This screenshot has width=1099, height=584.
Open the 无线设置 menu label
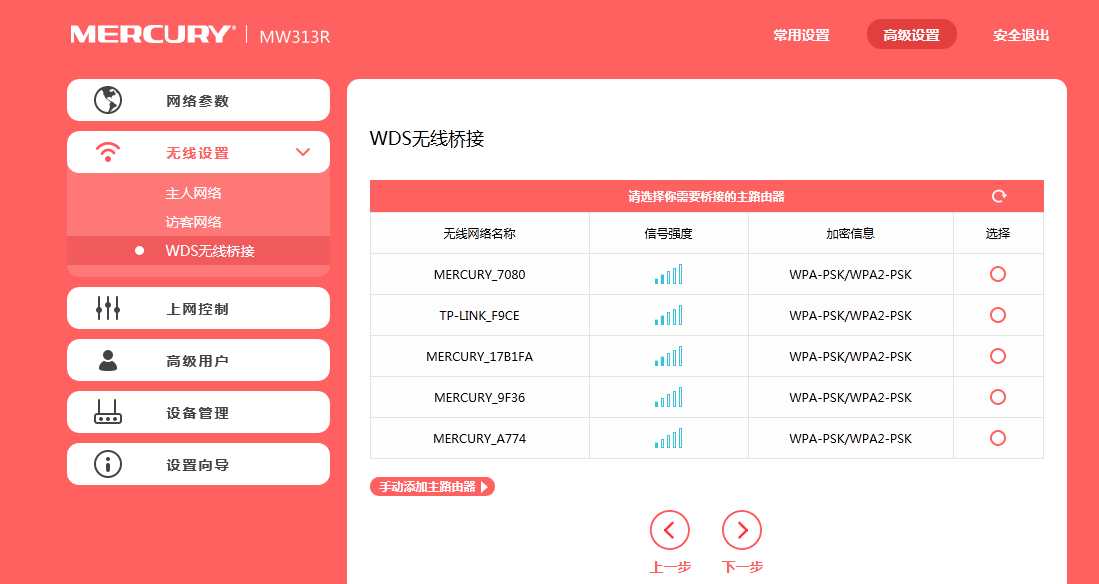[x=198, y=153]
